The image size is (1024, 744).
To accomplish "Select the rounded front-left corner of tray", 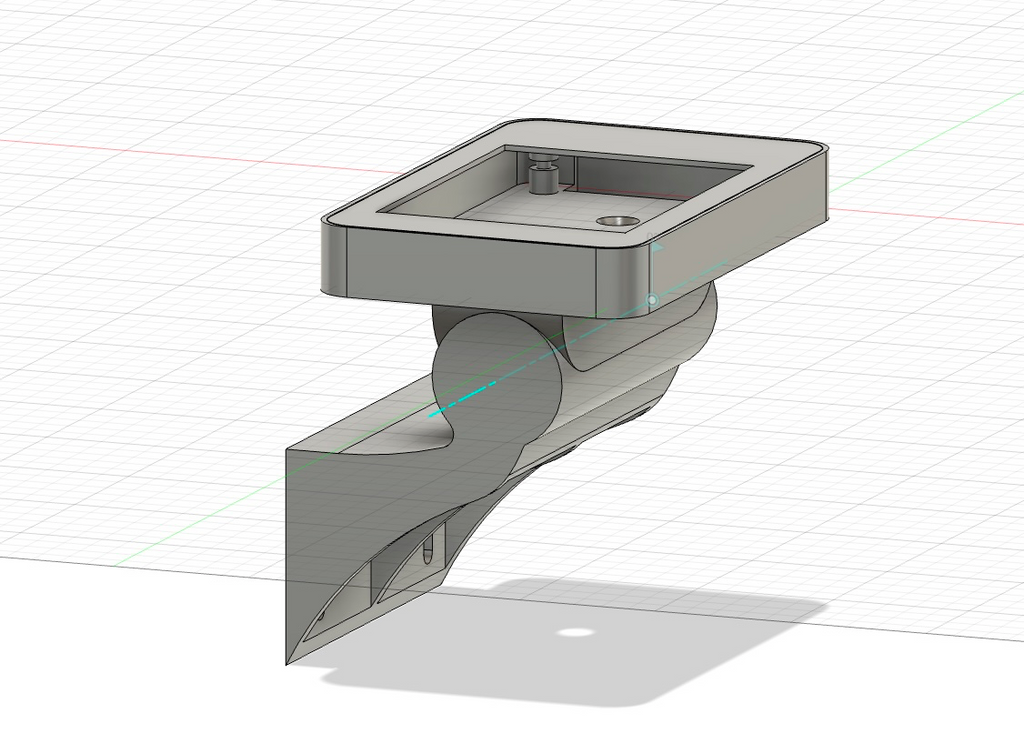I will pyautogui.click(x=334, y=258).
